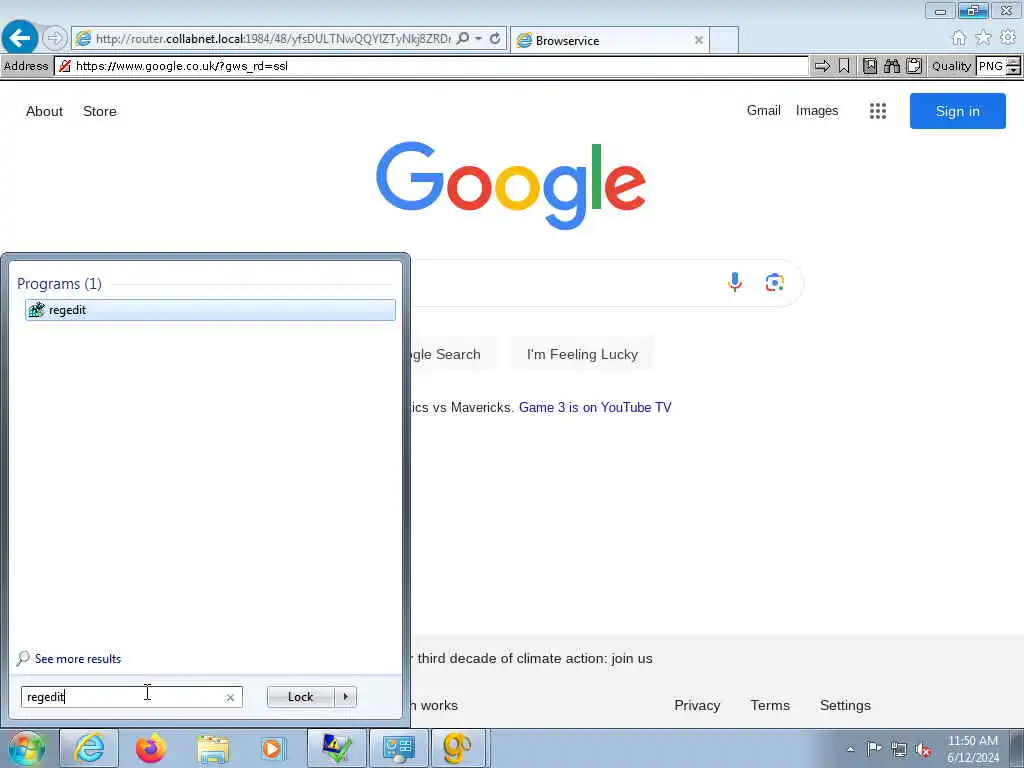Click the Lock button in Start menu
This screenshot has height=768, width=1024.
coord(300,697)
